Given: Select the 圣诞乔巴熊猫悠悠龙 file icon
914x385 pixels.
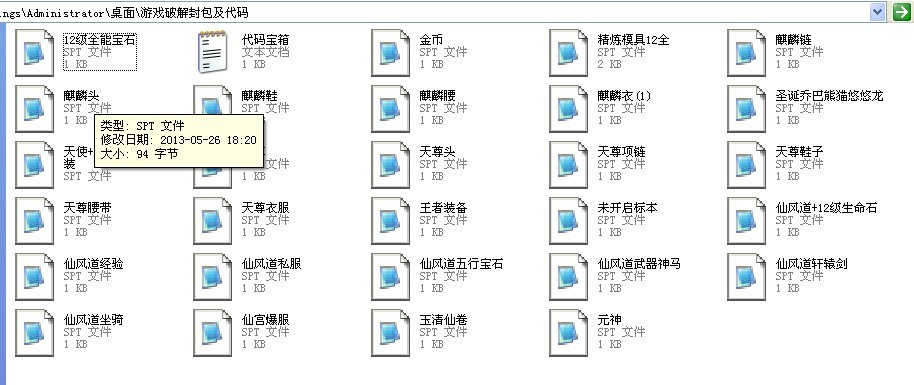Looking at the screenshot, I should click(x=746, y=109).
